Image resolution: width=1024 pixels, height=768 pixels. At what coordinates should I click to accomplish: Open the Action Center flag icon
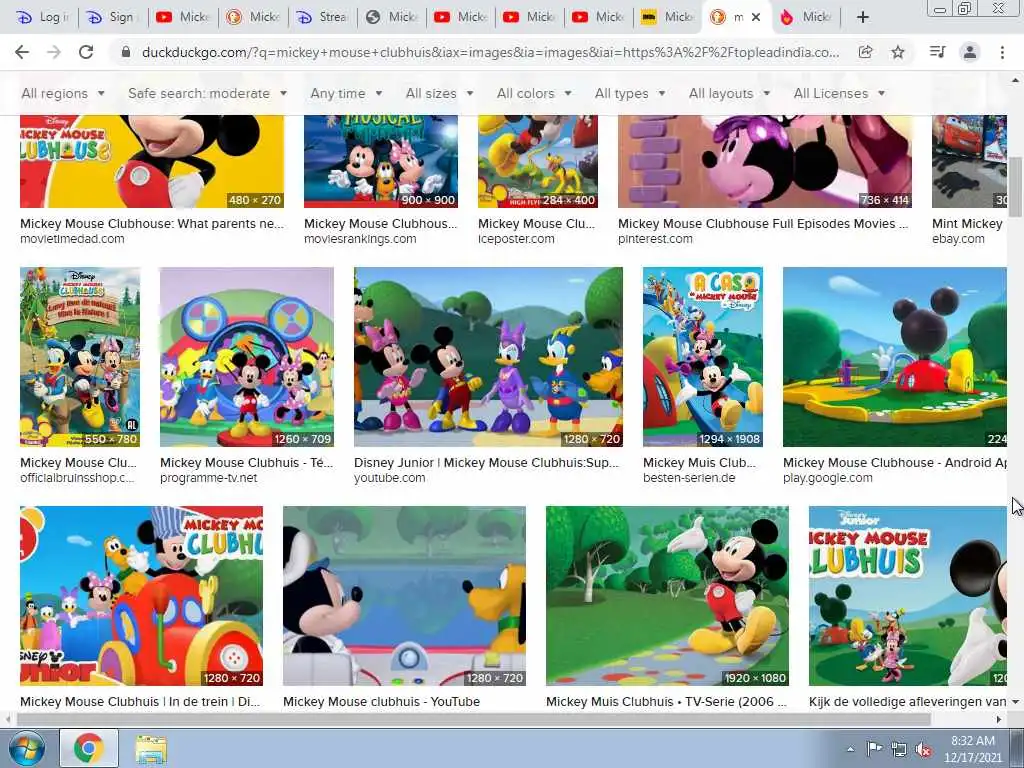(x=874, y=749)
